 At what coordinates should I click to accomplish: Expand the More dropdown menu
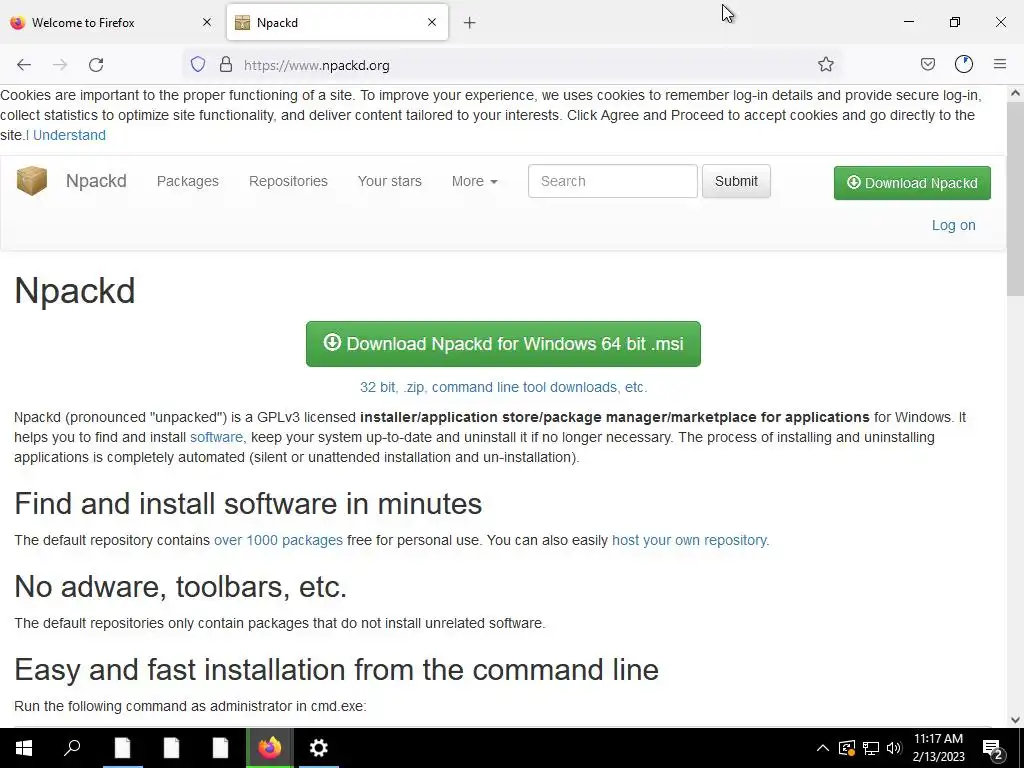click(474, 181)
